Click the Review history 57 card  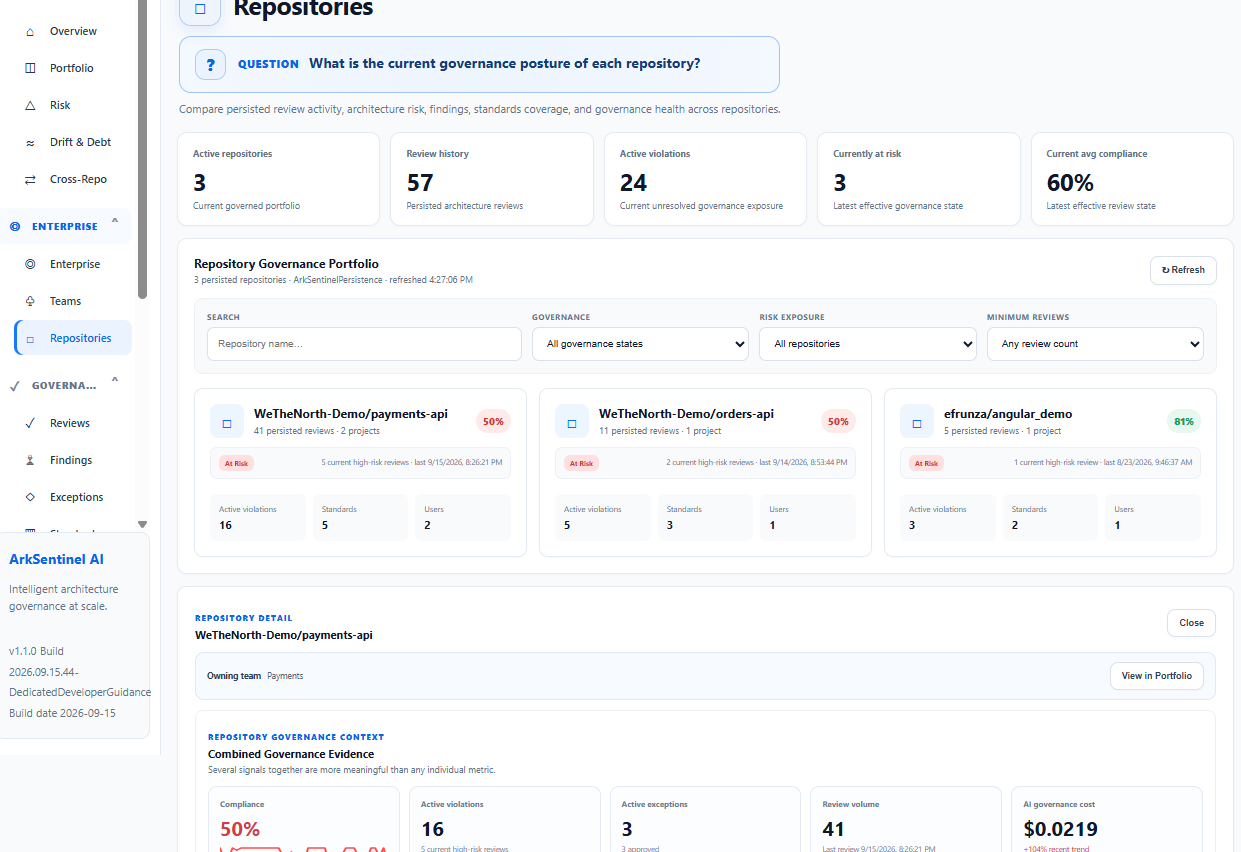point(492,179)
